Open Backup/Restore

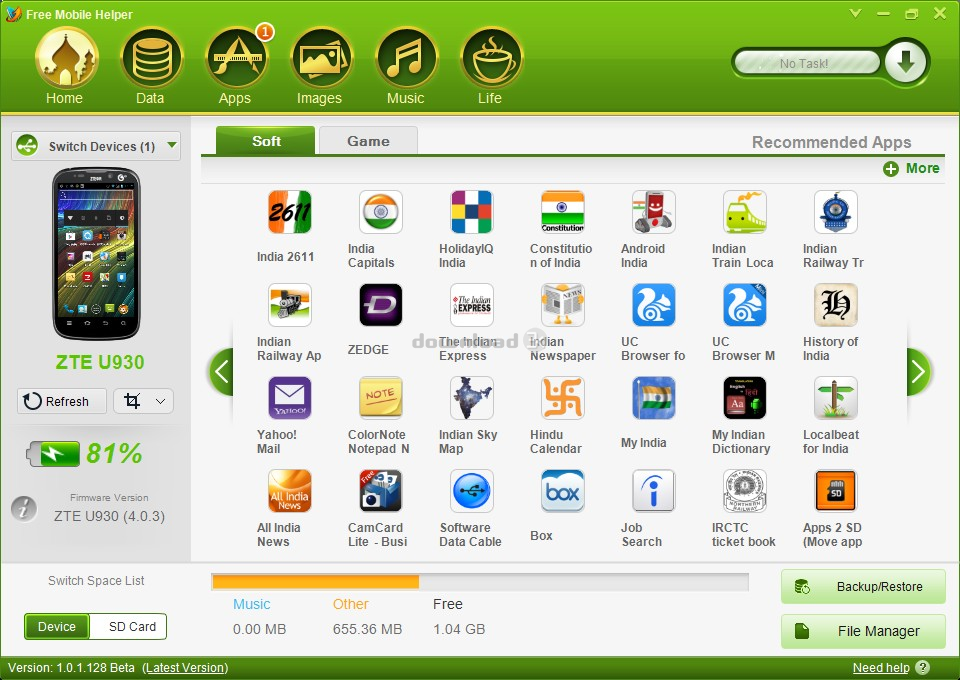click(x=863, y=586)
